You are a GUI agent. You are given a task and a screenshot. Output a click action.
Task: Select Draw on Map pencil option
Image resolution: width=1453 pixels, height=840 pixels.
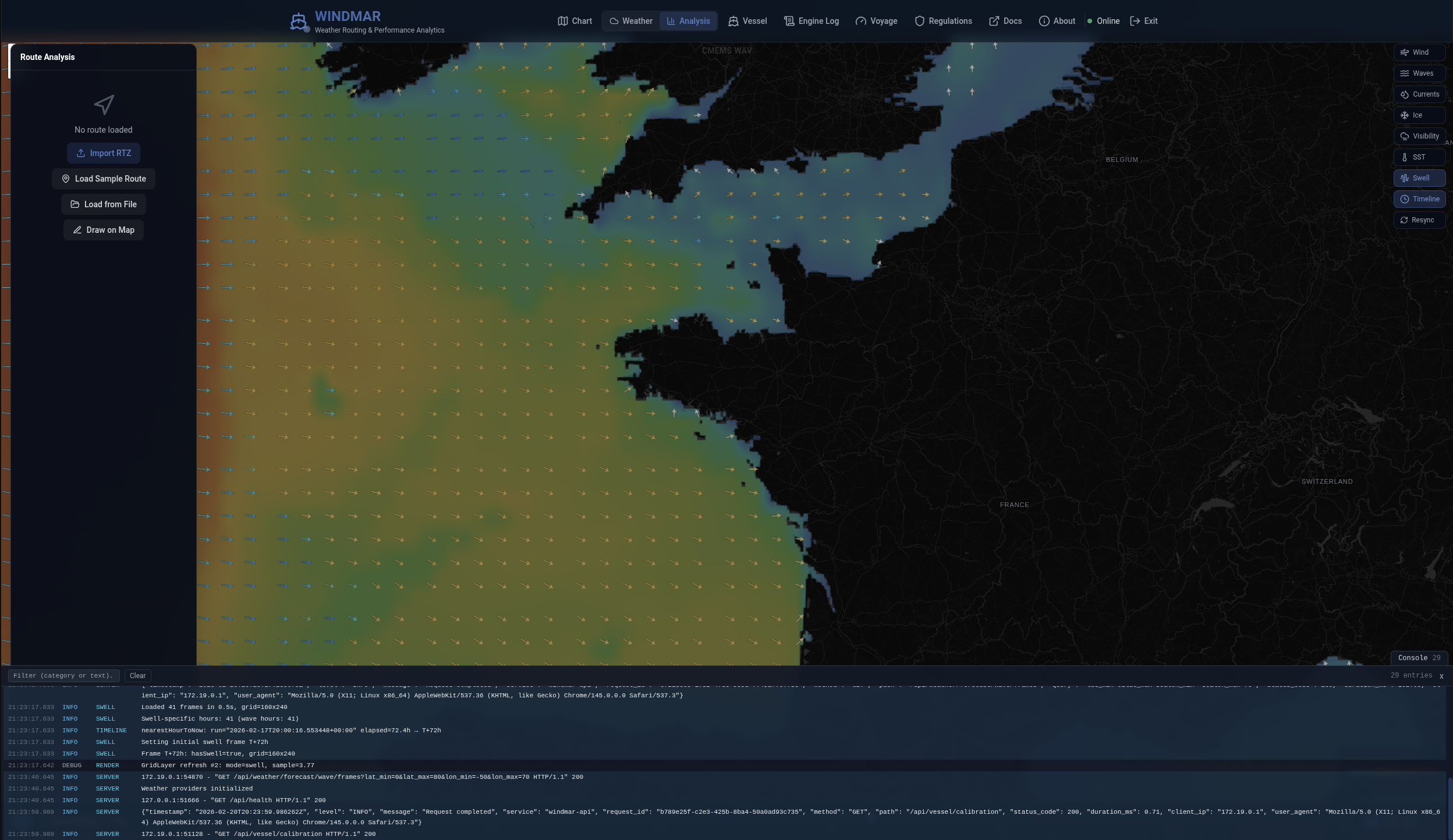[x=104, y=230]
